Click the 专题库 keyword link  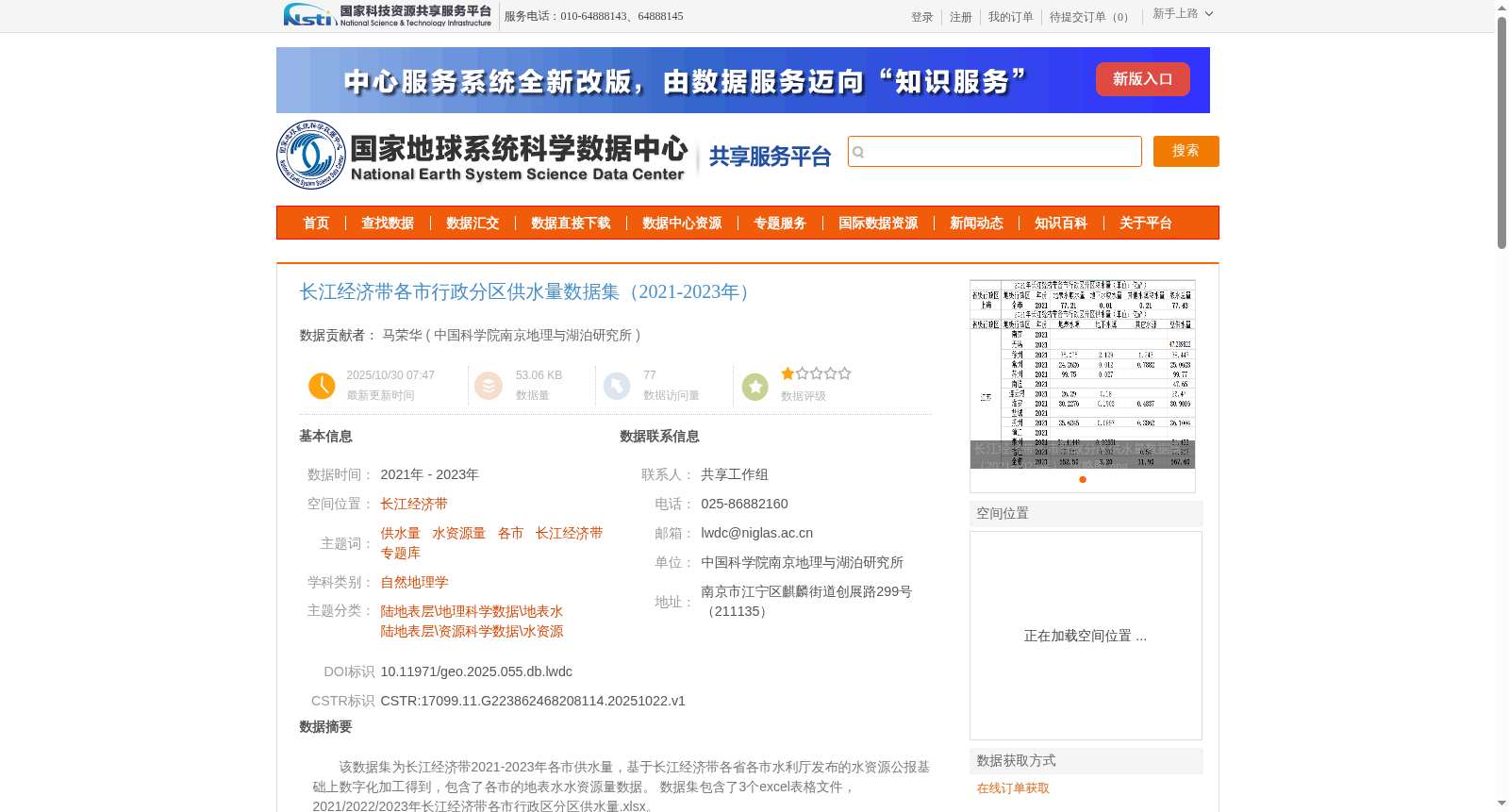pyautogui.click(x=400, y=553)
